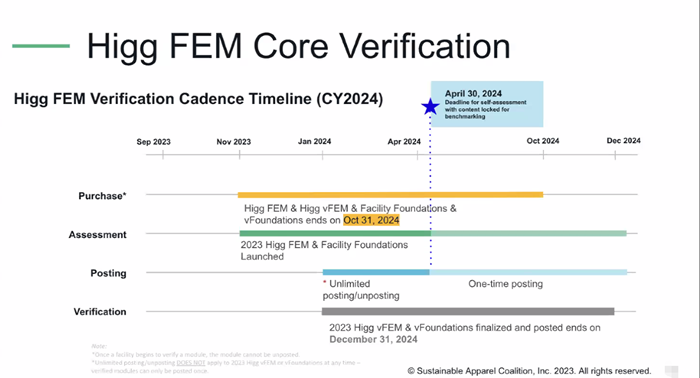
Task: Click the 'One-time posting' caption
Action: pos(505,284)
